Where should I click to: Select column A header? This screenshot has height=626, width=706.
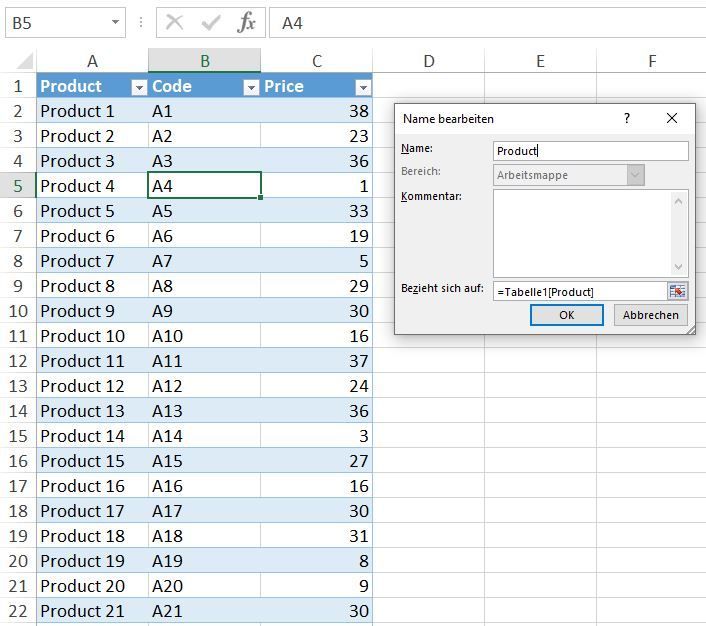92,61
